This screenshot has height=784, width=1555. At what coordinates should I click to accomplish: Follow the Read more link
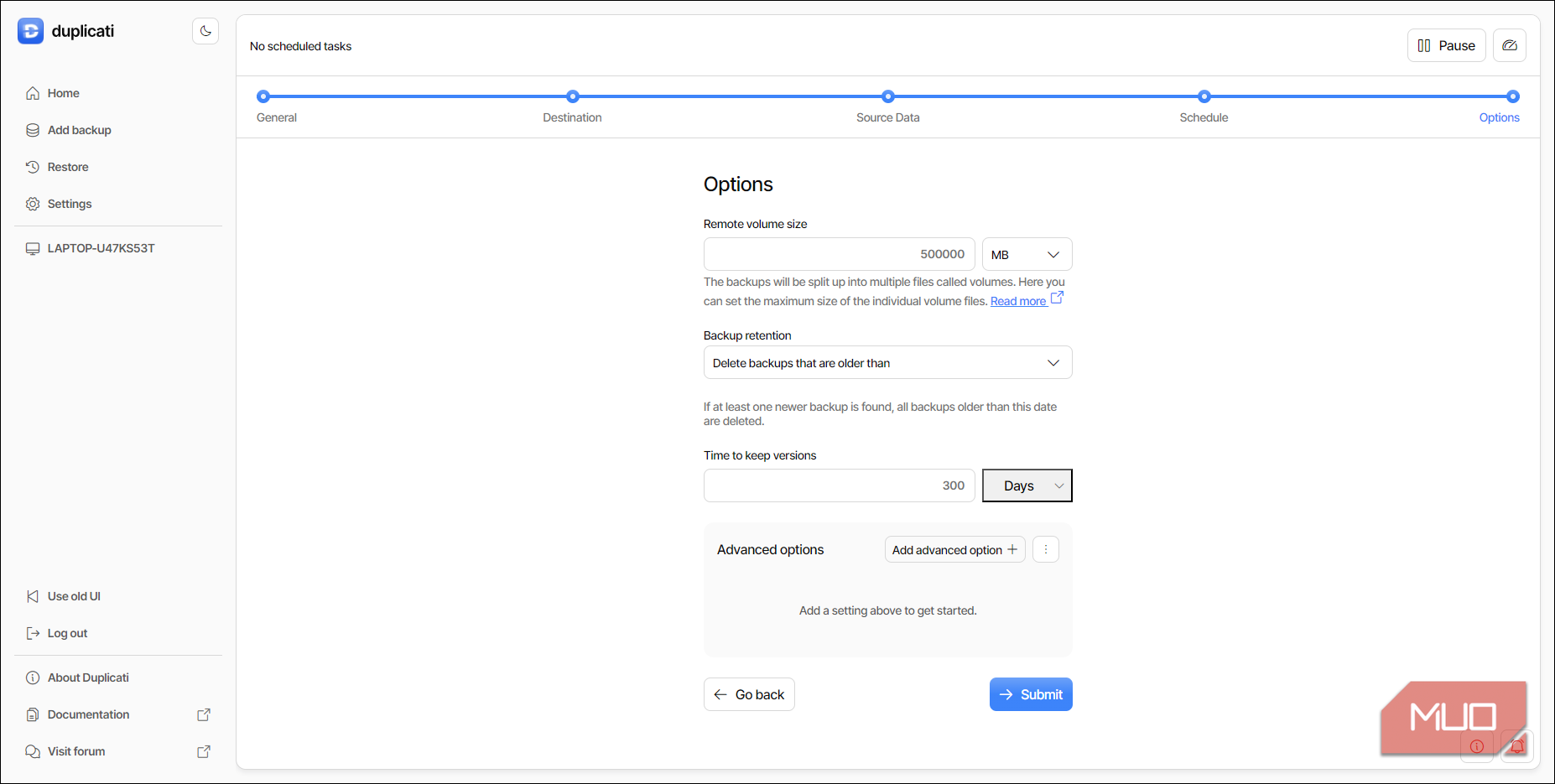[1018, 301]
